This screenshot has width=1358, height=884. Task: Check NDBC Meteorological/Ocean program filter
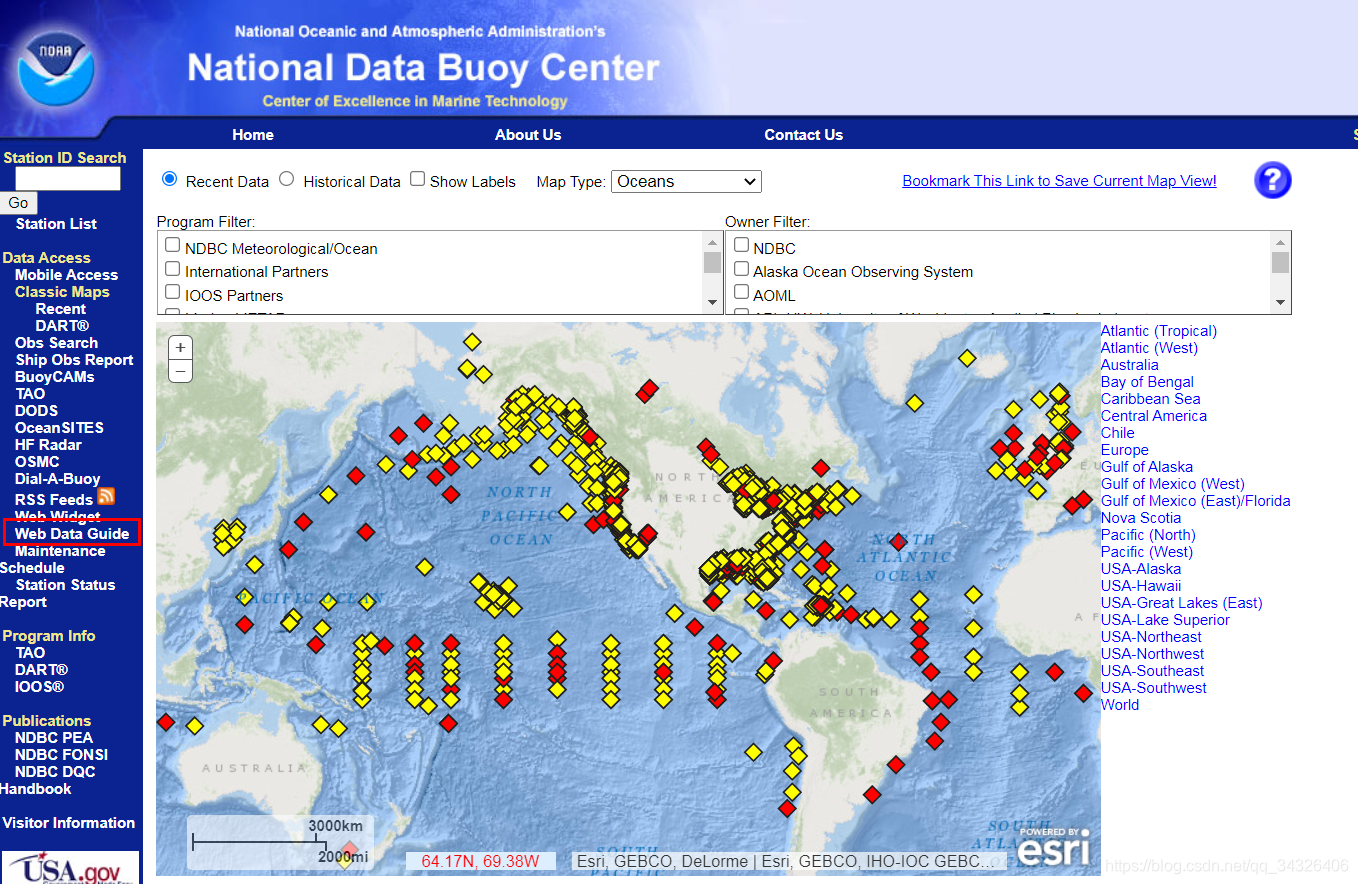(x=173, y=246)
